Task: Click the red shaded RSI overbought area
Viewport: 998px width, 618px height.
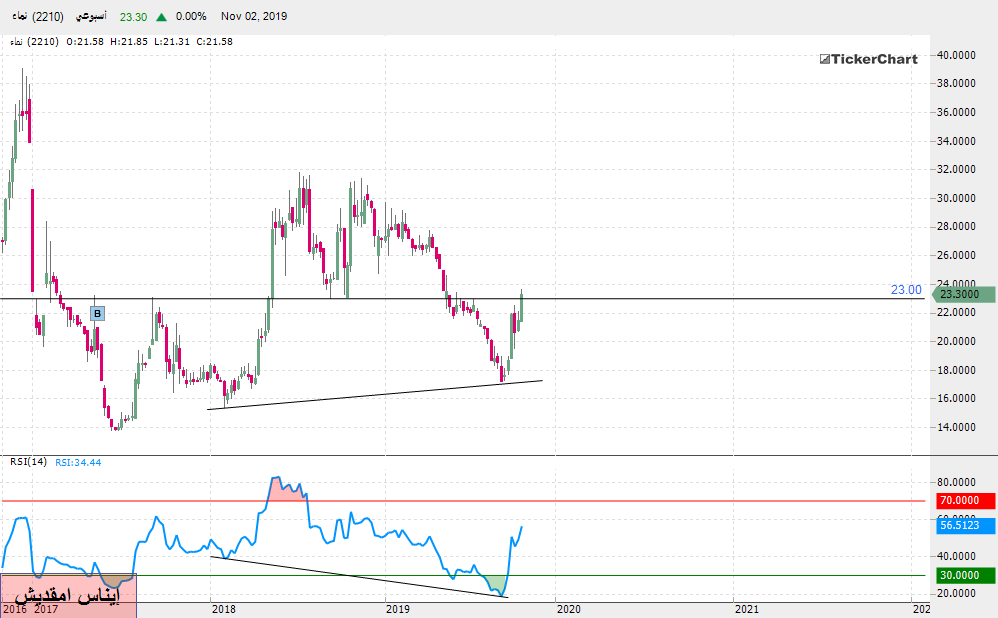Action: [x=285, y=489]
